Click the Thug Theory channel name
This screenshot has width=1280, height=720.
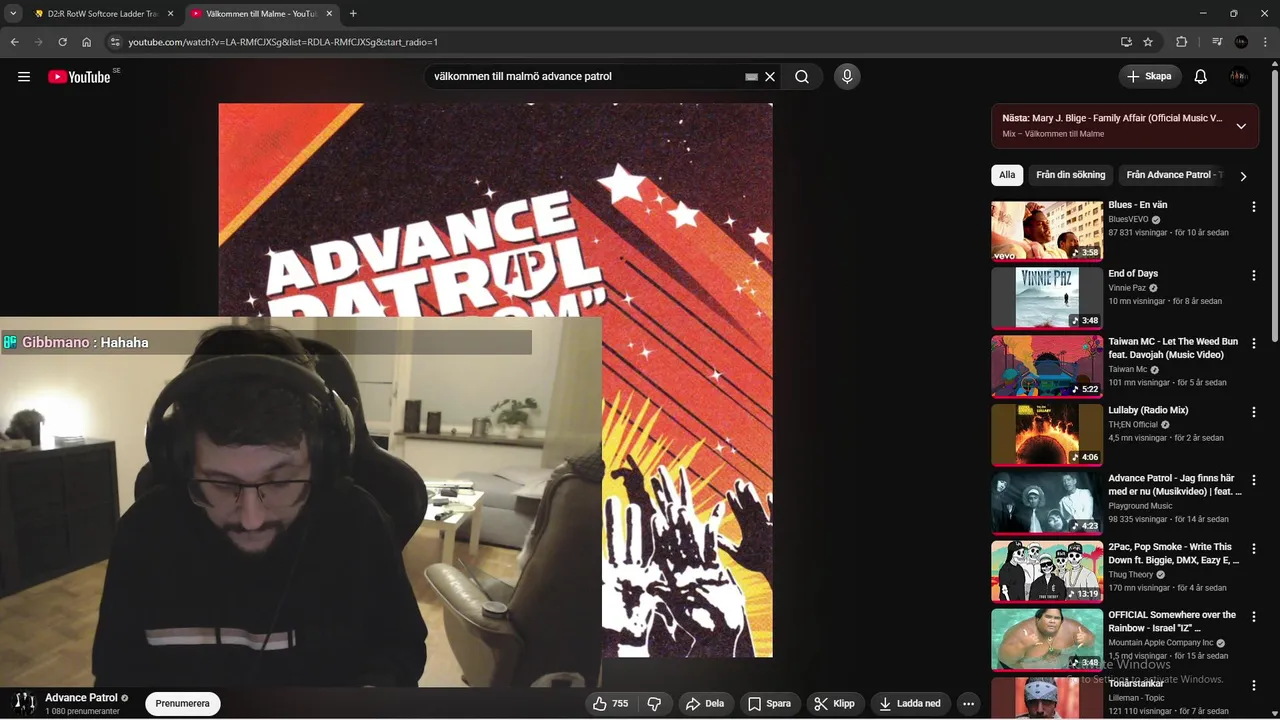tap(1131, 575)
